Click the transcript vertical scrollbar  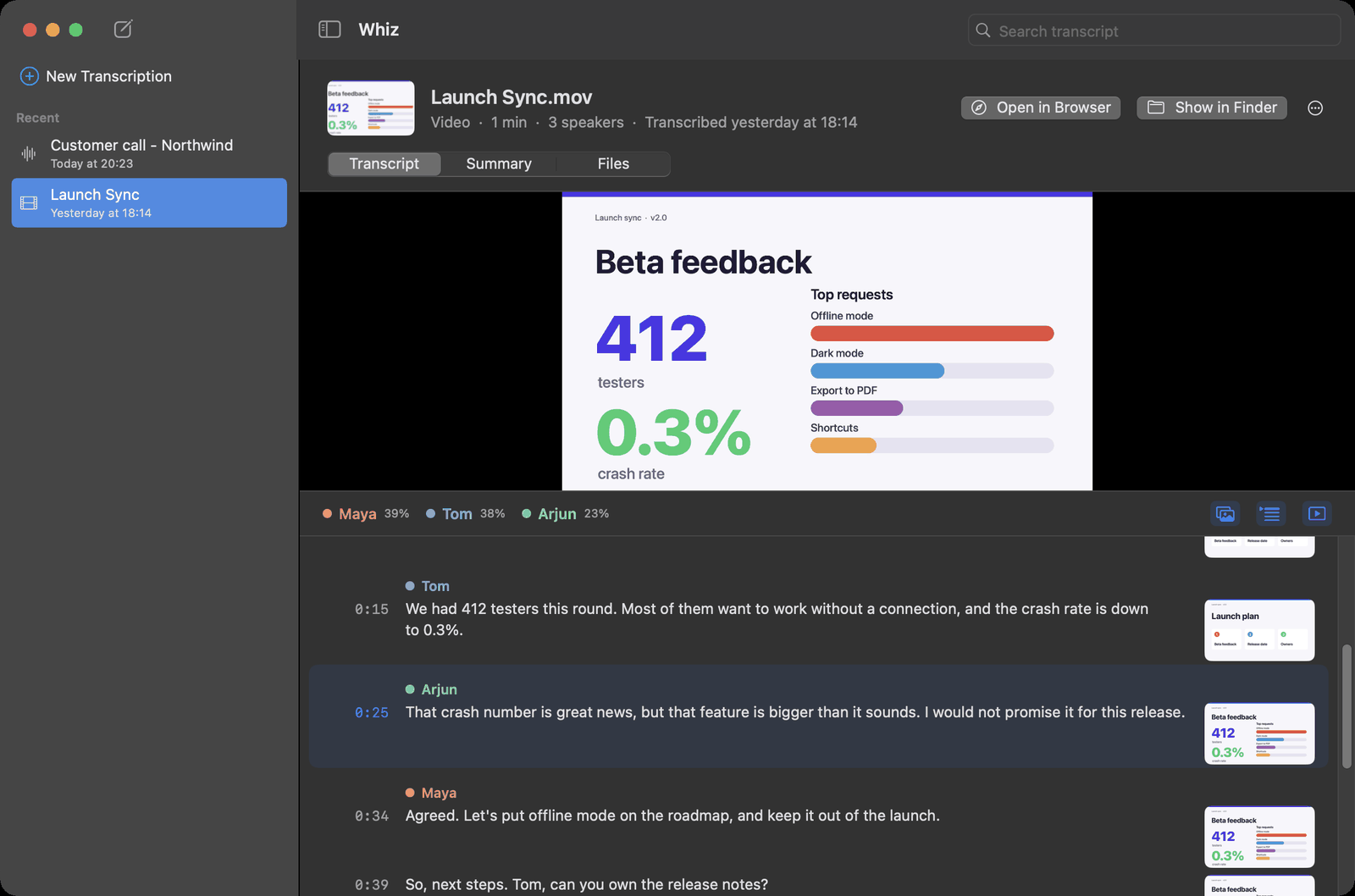(1347, 706)
